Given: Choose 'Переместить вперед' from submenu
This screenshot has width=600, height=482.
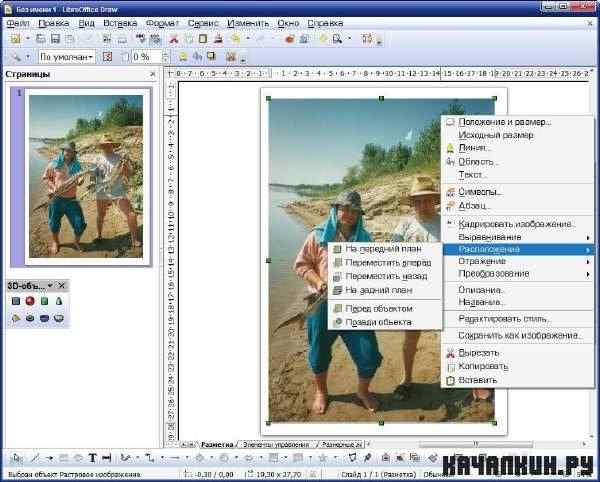Looking at the screenshot, I should point(385,263).
